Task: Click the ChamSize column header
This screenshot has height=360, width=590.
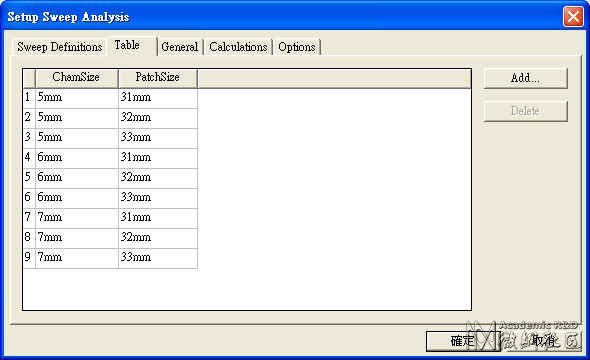Action: click(77, 79)
